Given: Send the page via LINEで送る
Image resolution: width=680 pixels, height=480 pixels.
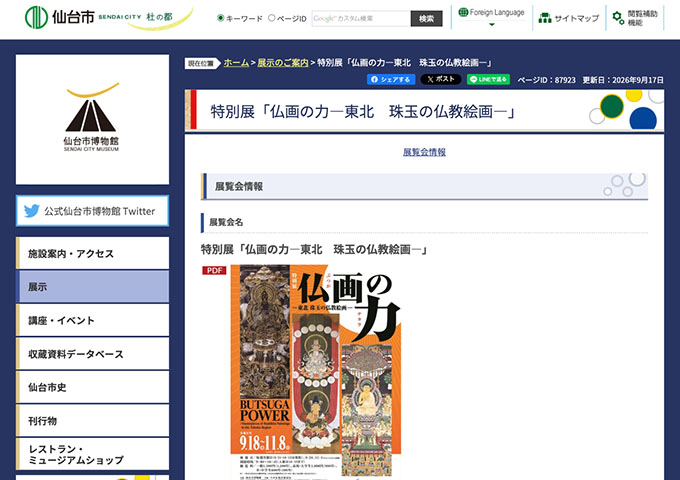Looking at the screenshot, I should [488, 79].
